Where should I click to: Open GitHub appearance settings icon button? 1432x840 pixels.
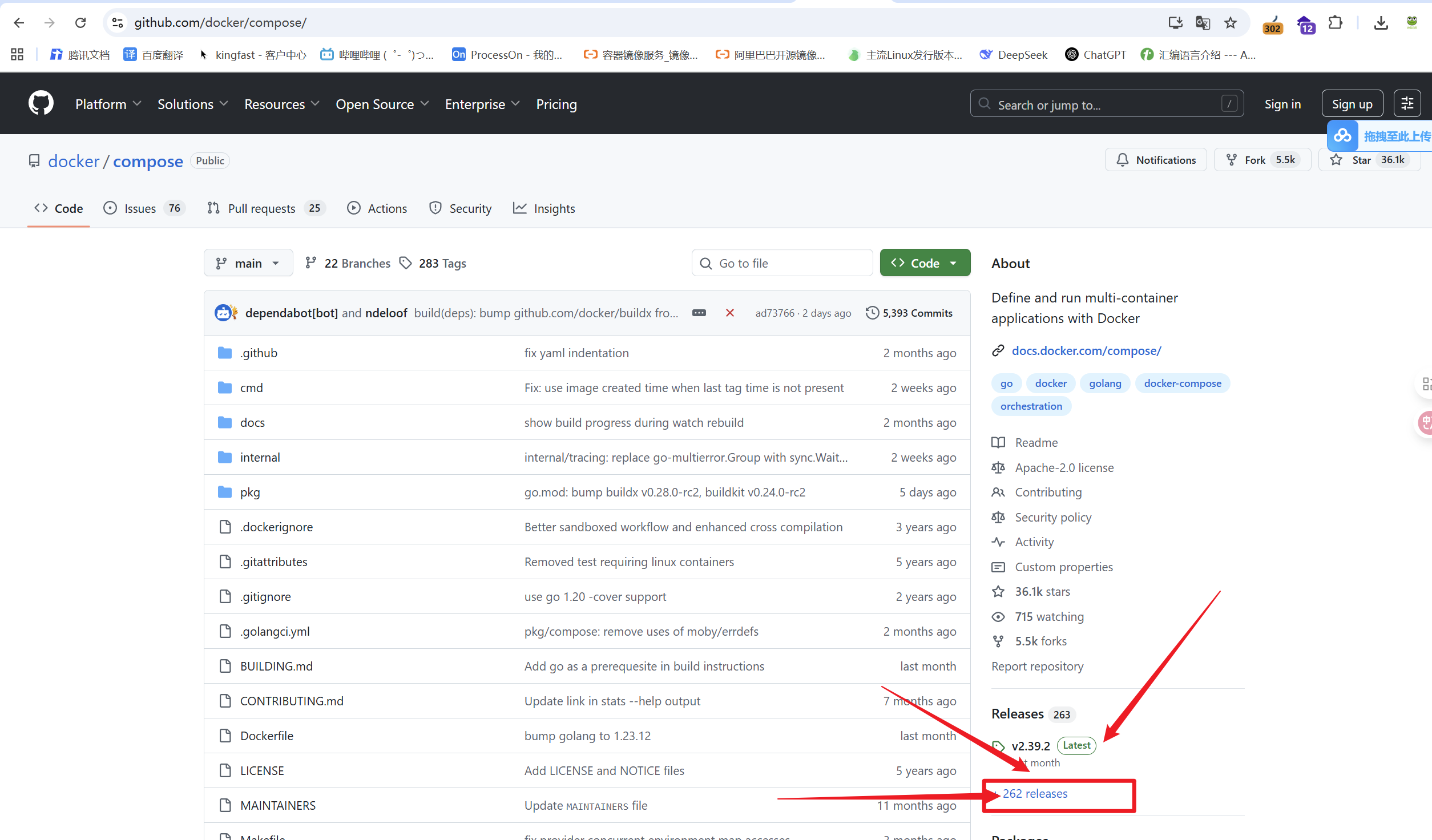[x=1407, y=104]
